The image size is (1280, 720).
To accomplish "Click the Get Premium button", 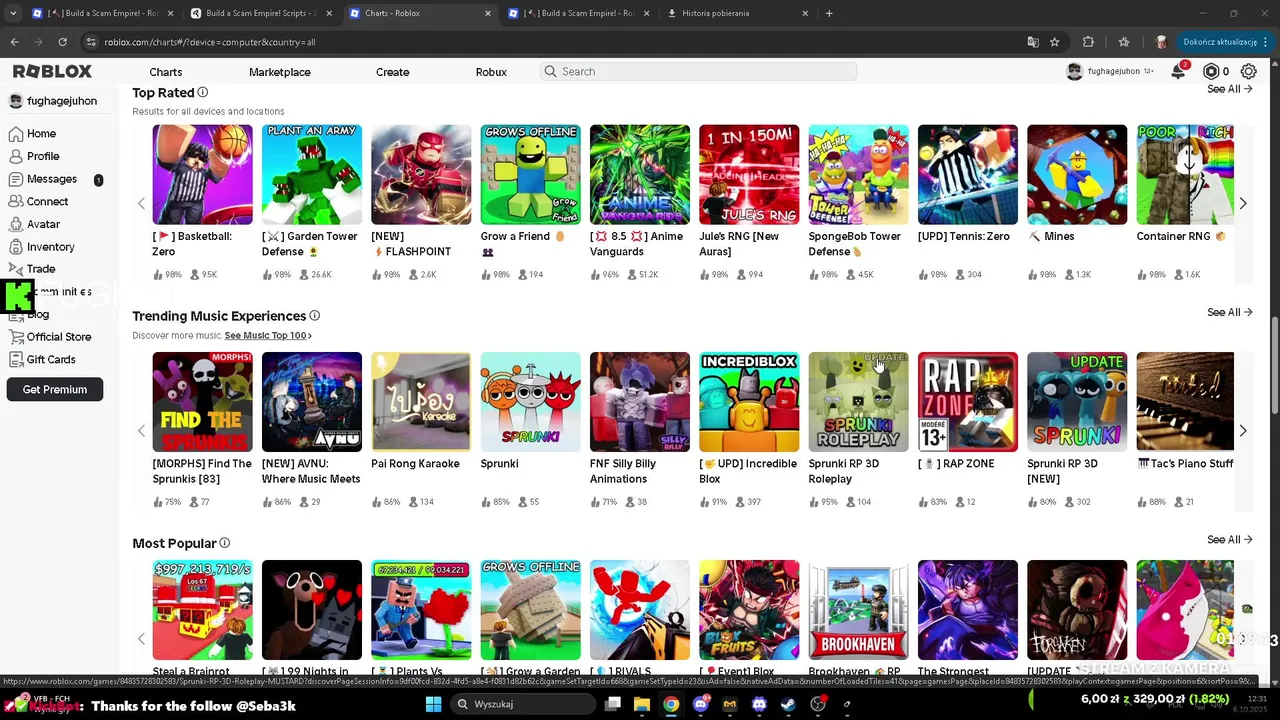I will (x=55, y=389).
